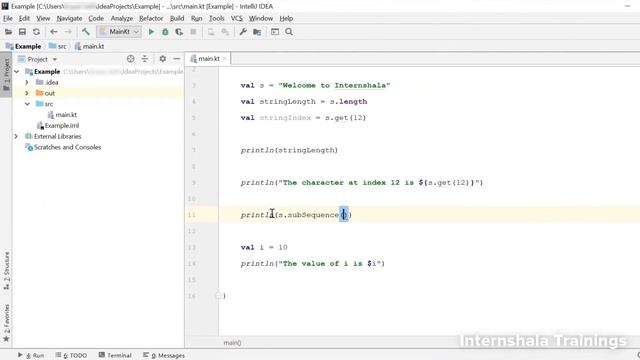The width and height of the screenshot is (640, 360).
Task: Open the VCS menu
Action: click(x=236, y=18)
